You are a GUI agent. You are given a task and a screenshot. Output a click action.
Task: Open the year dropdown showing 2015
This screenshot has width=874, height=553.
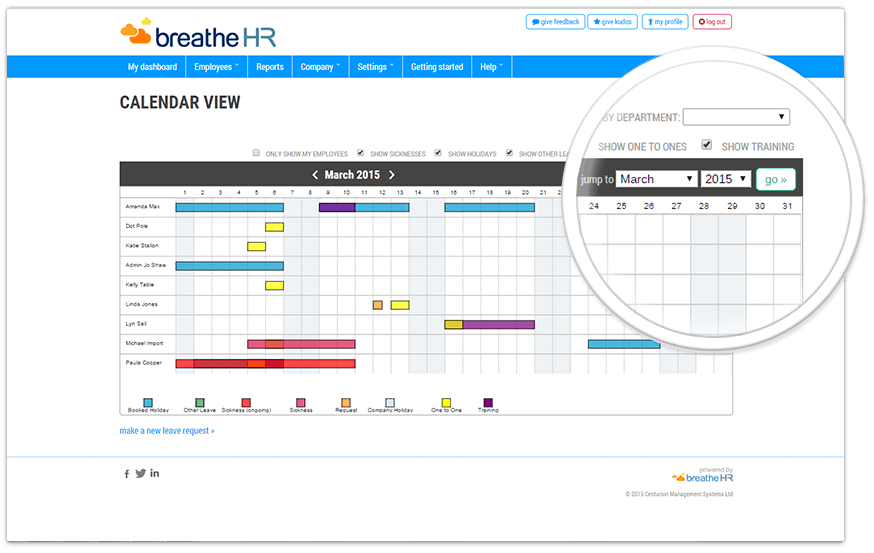click(x=725, y=179)
